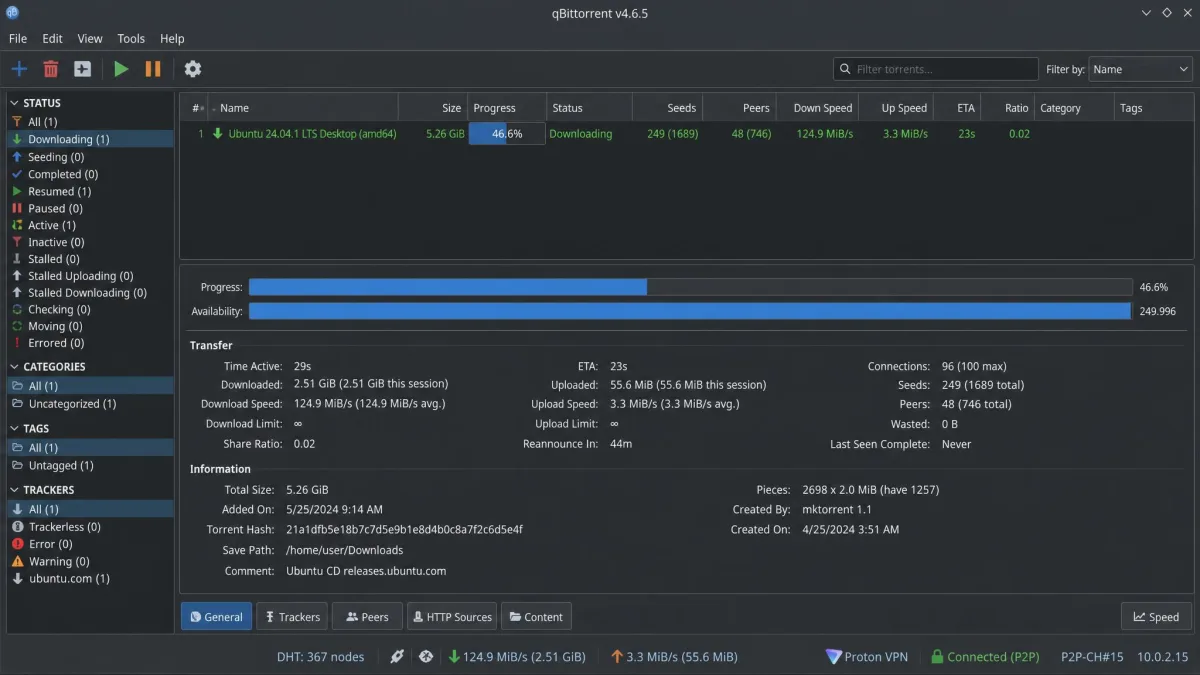This screenshot has height=675, width=1200.
Task: Select the Stalled (0) filter
Action: tap(90, 259)
